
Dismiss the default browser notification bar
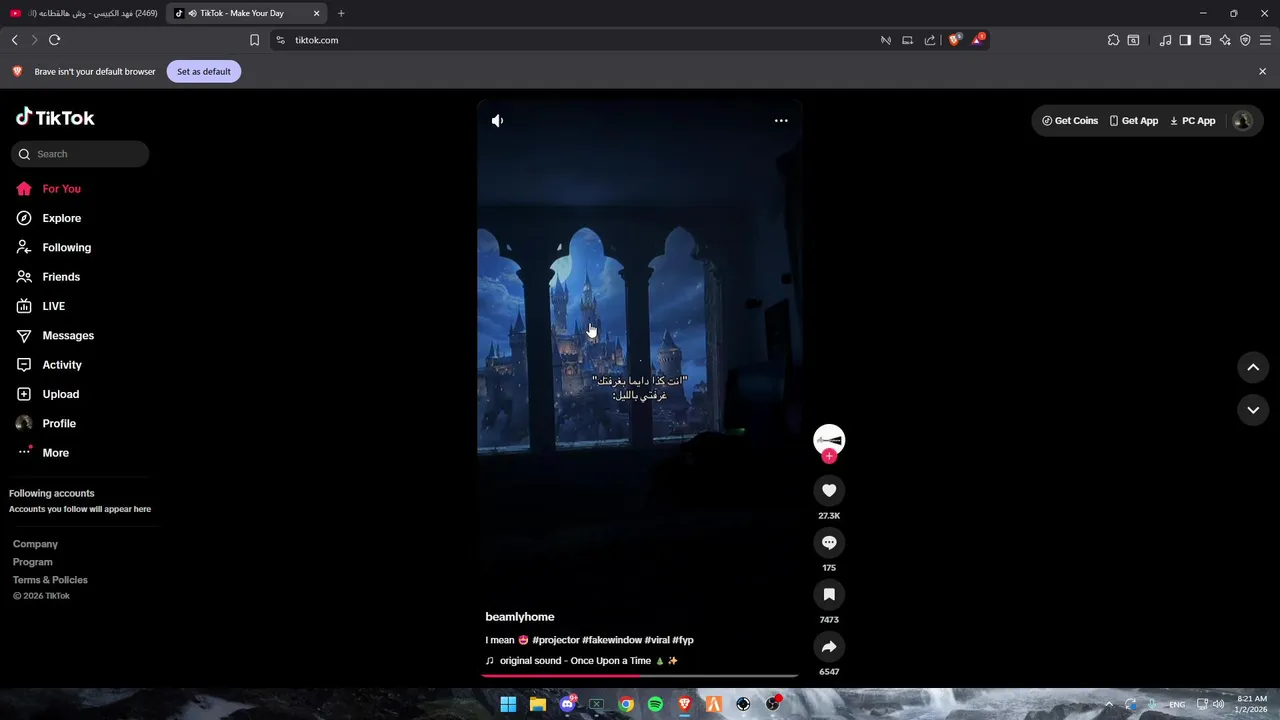[x=1262, y=71]
